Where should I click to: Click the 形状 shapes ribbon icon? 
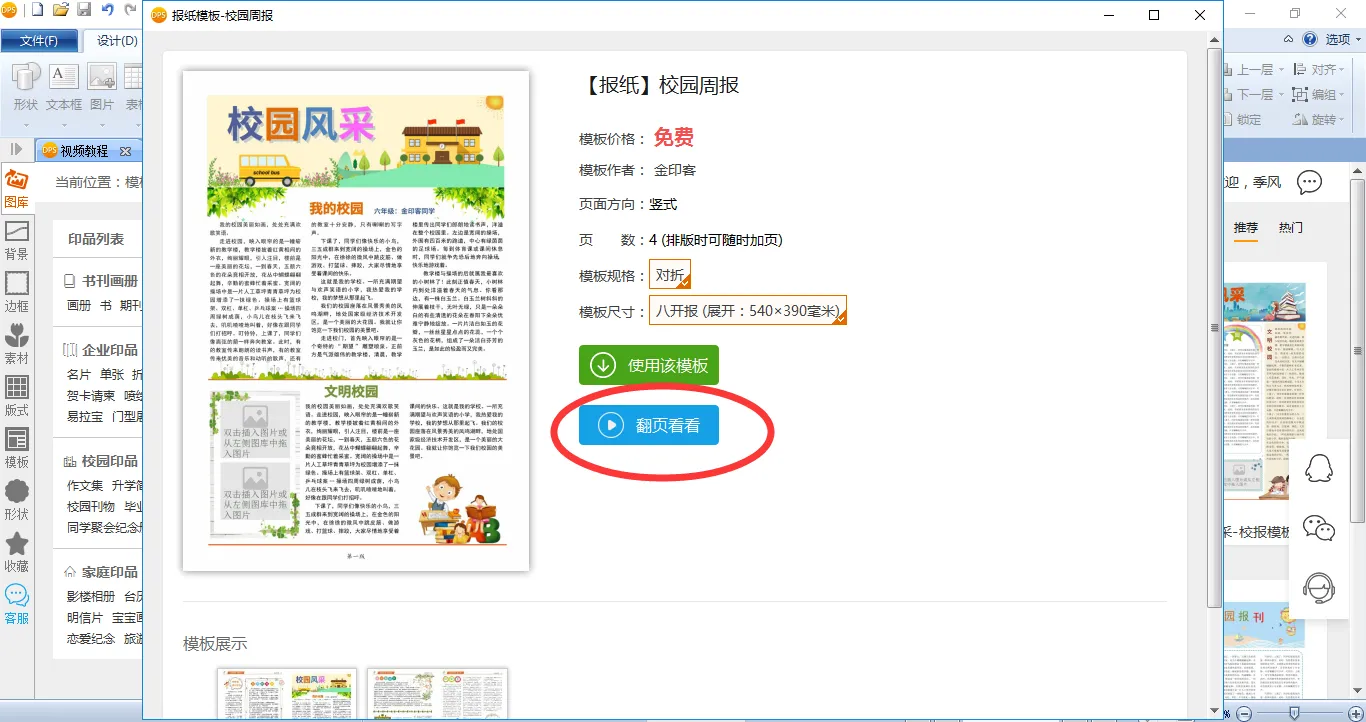tap(26, 77)
